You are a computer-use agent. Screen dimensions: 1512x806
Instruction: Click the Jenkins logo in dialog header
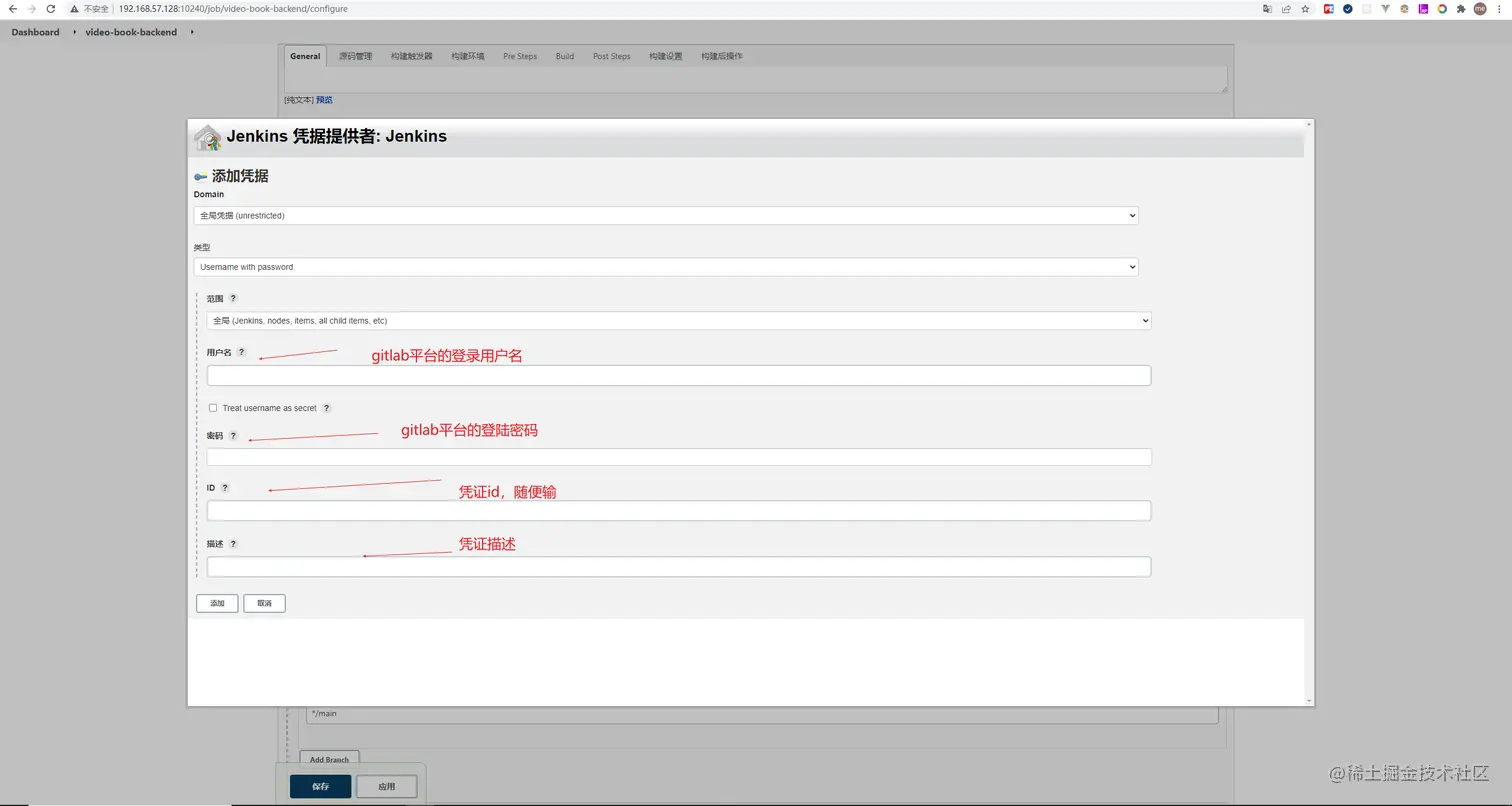(x=208, y=137)
